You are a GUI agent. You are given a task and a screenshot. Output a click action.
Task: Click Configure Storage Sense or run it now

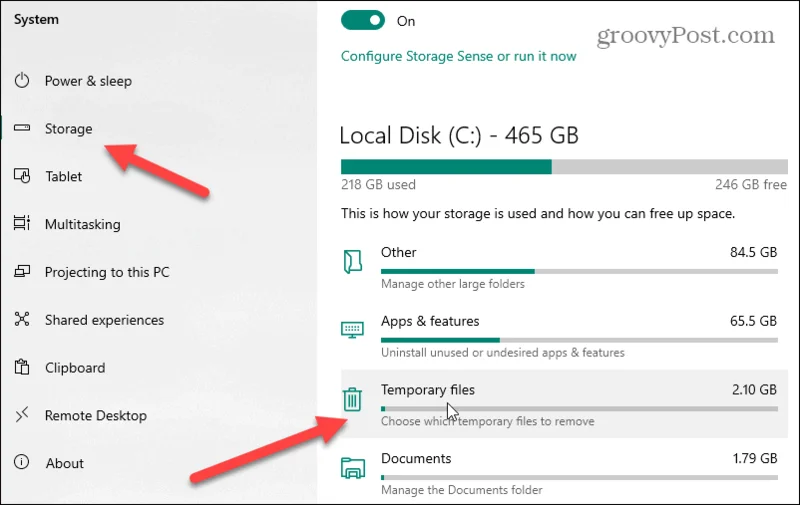458,56
